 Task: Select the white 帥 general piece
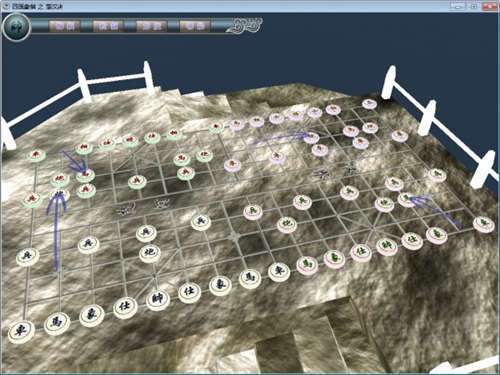[x=157, y=299]
